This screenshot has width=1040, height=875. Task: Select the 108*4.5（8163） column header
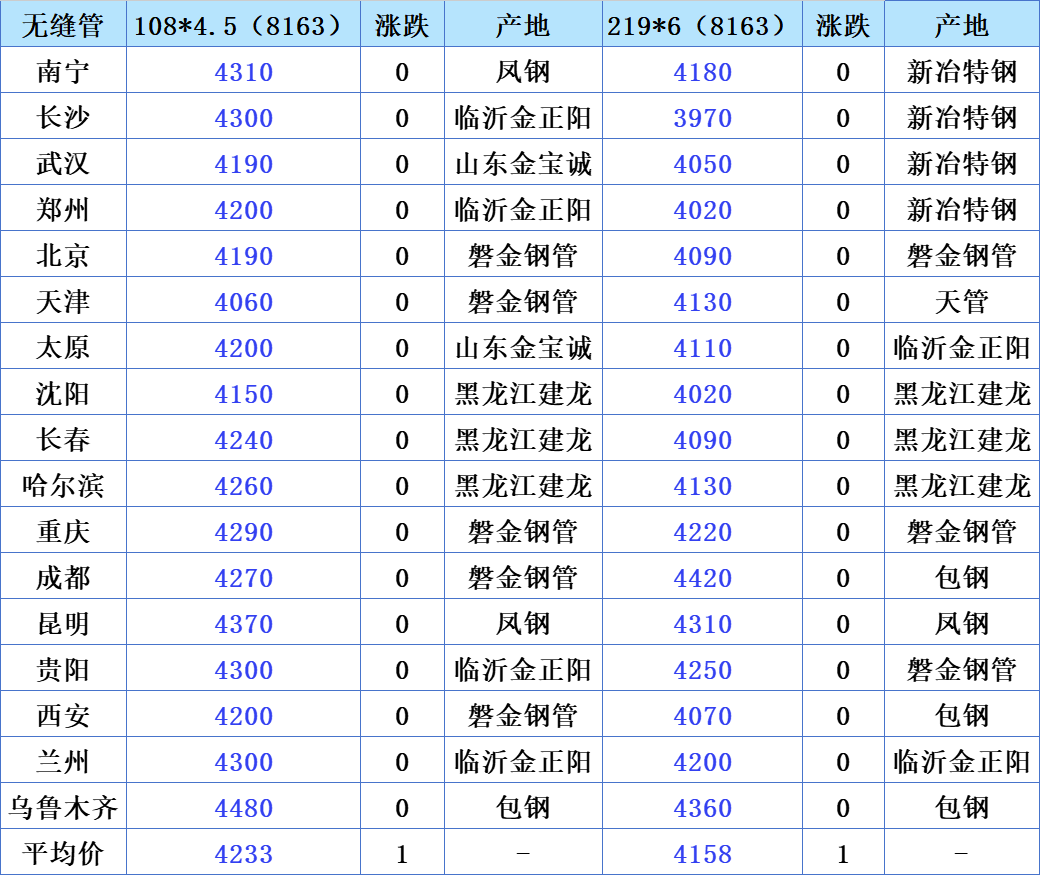(243, 26)
